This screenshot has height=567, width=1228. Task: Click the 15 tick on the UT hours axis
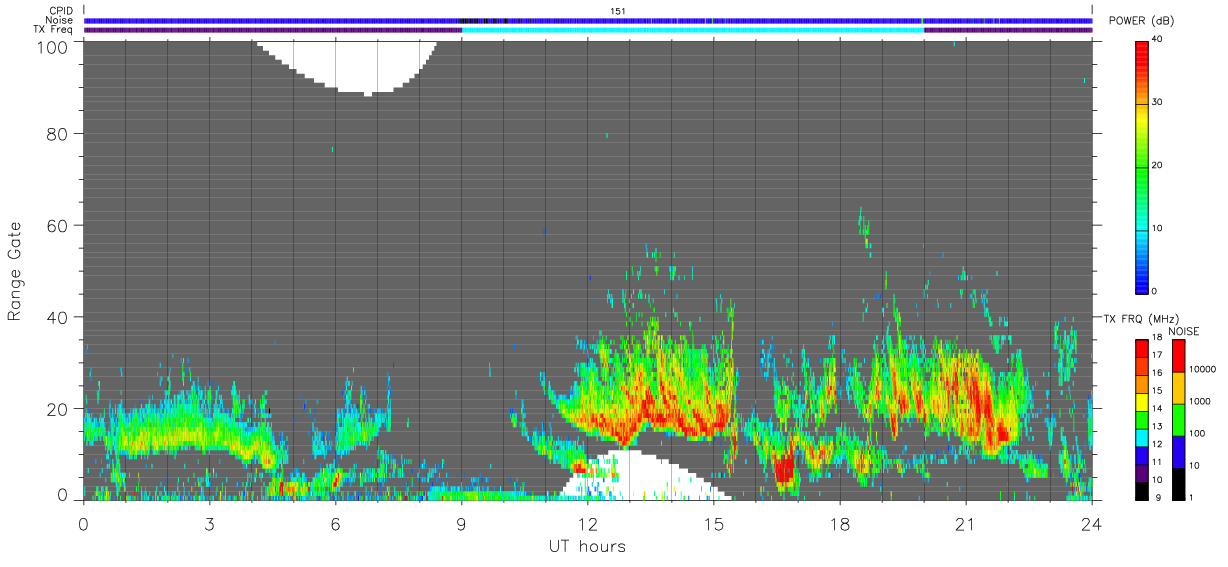pos(713,523)
